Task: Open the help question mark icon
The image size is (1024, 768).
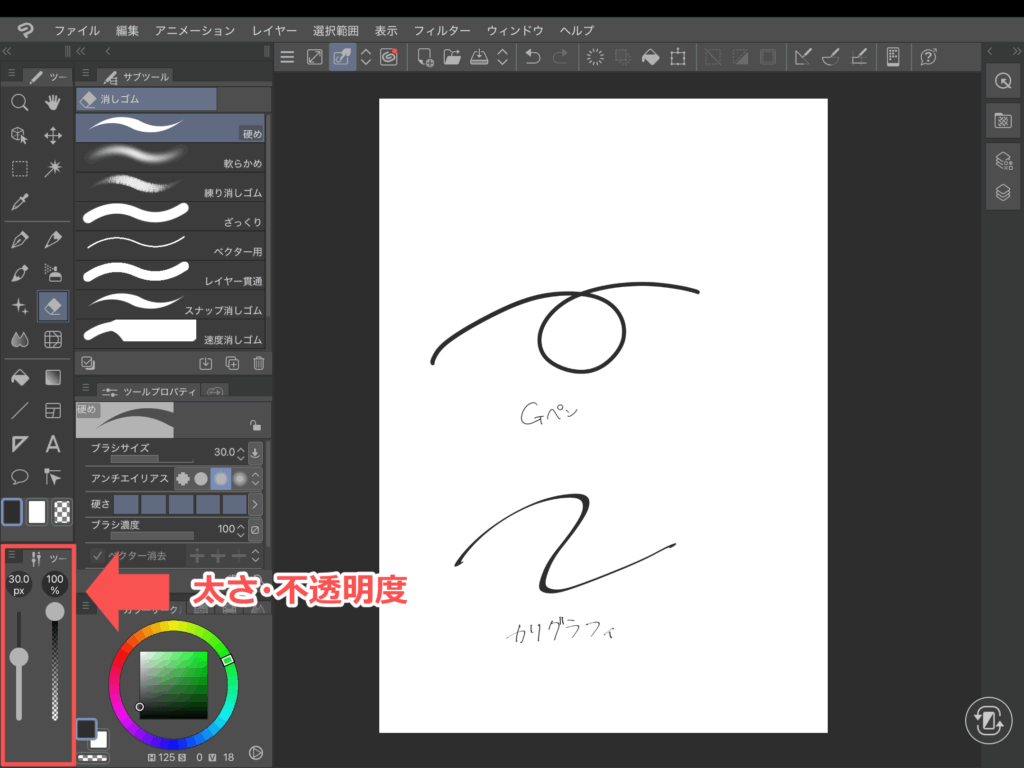Action: (928, 57)
